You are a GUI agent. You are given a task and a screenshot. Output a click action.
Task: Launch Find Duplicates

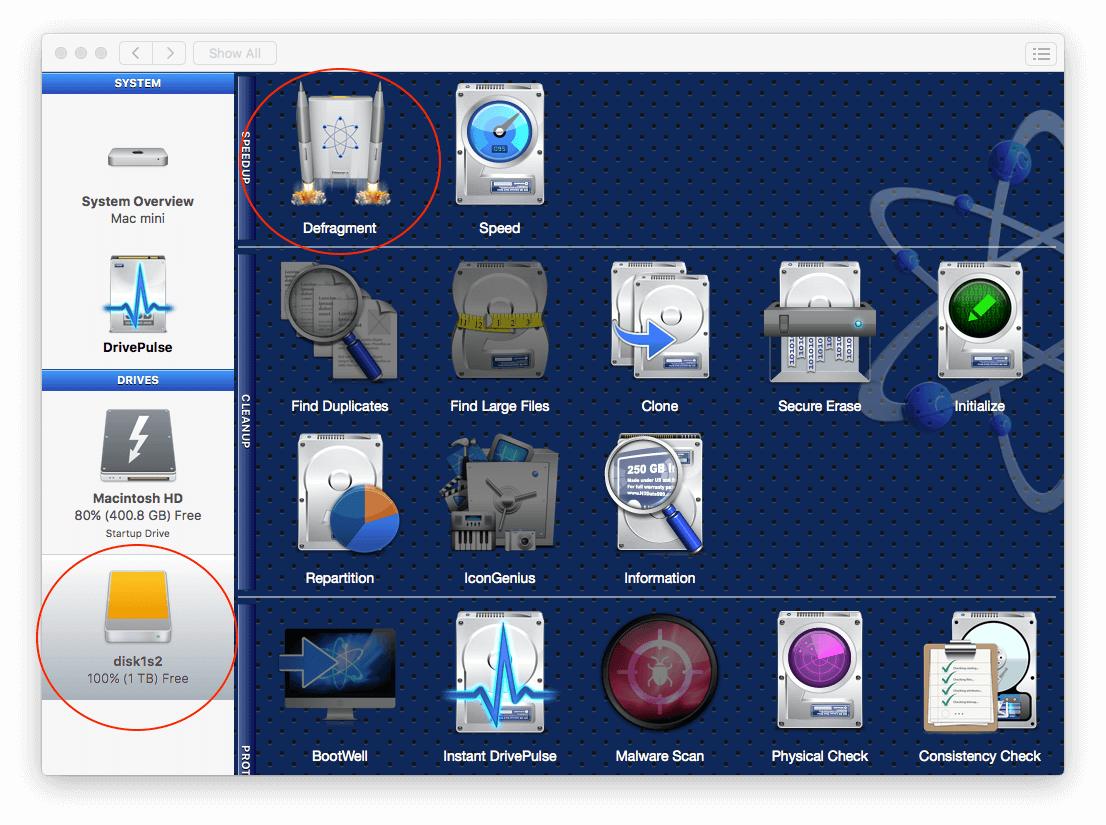341,325
